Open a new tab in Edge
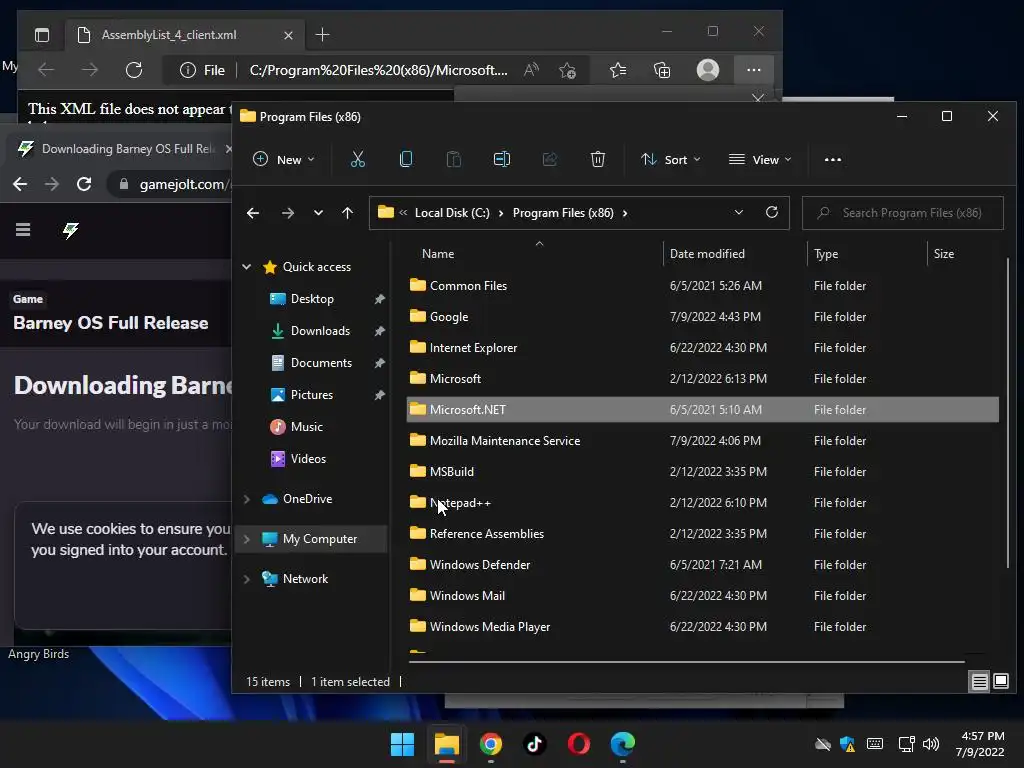 pyautogui.click(x=322, y=35)
